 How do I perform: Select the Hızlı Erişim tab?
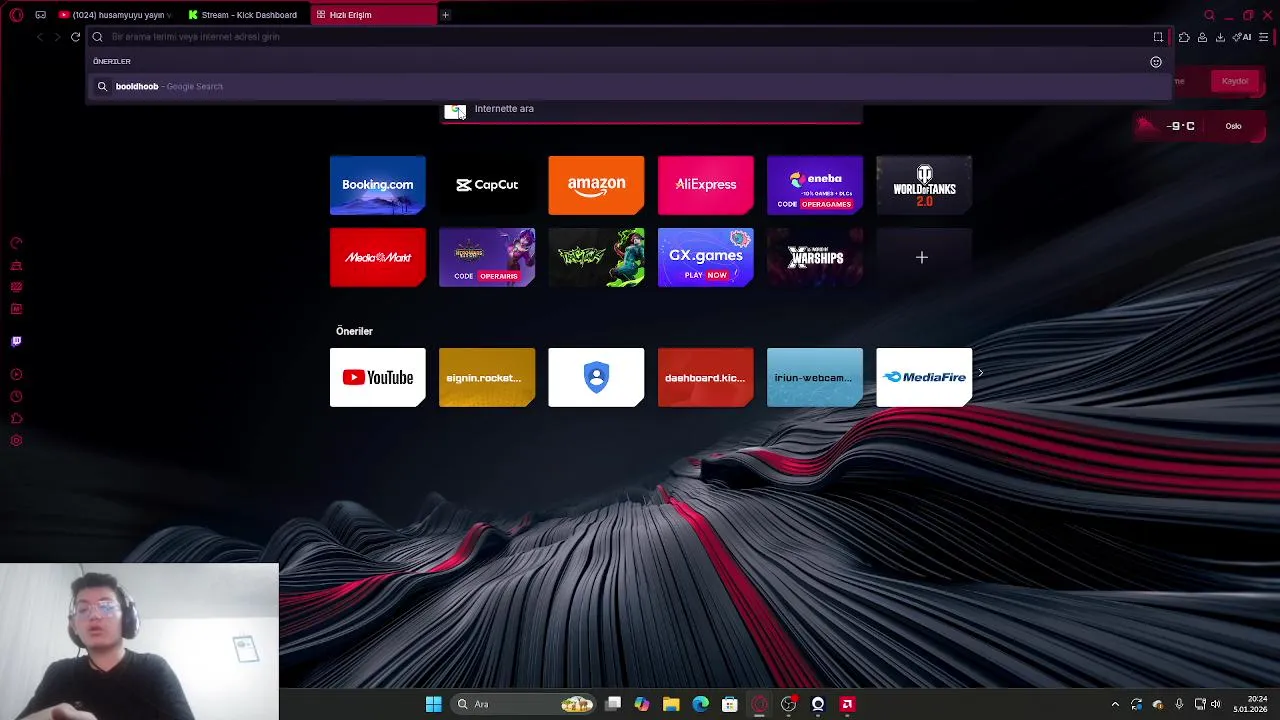click(372, 15)
